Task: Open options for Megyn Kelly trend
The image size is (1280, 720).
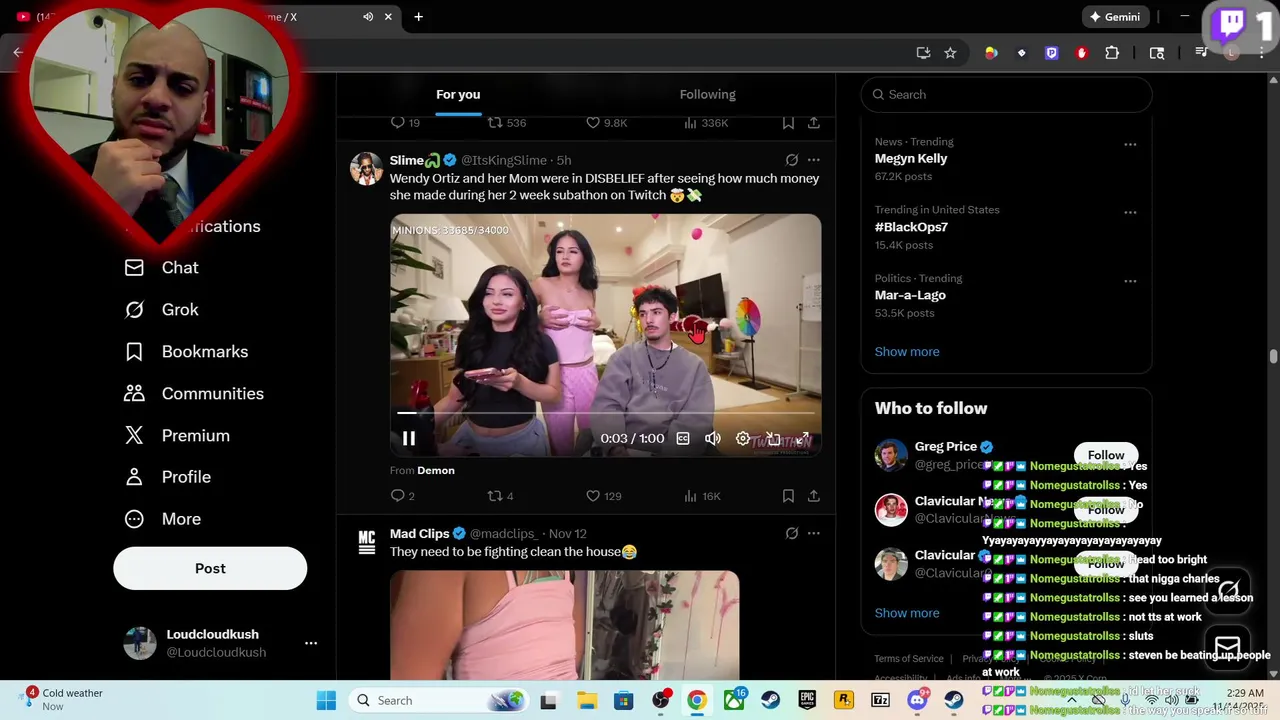Action: coord(1130,145)
